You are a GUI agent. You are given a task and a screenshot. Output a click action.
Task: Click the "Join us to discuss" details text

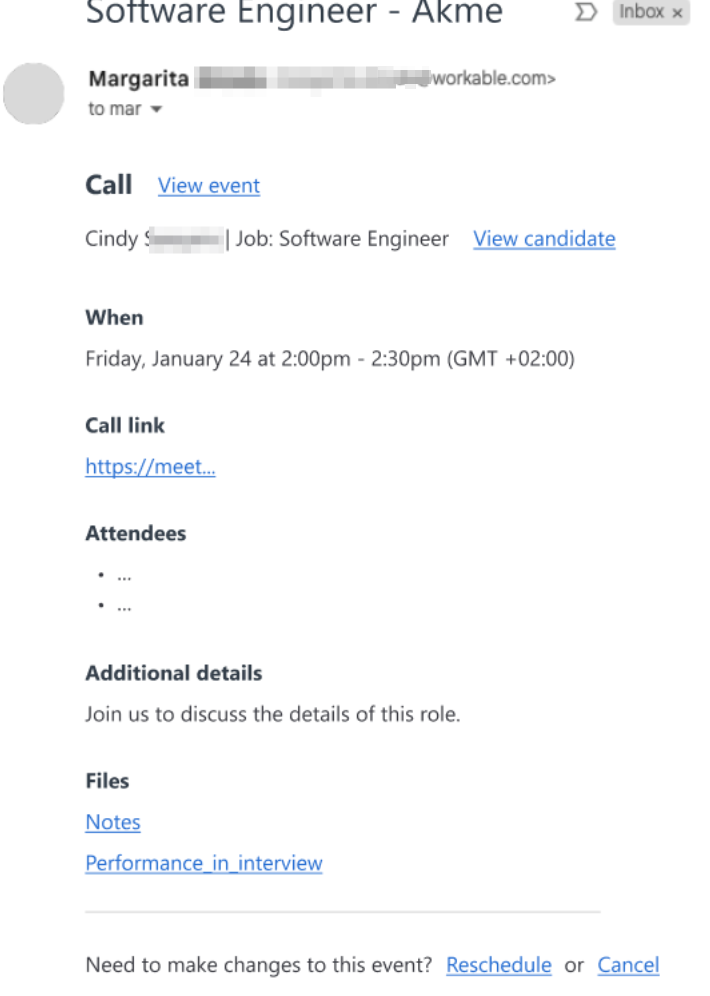point(273,715)
